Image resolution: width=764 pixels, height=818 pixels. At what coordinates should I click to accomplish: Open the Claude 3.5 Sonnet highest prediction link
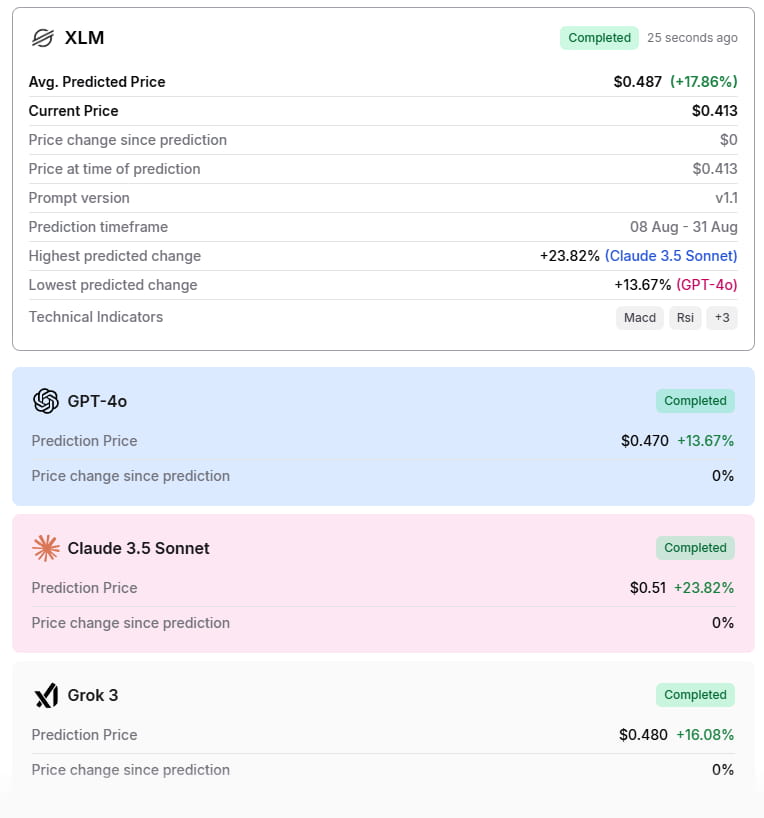671,256
